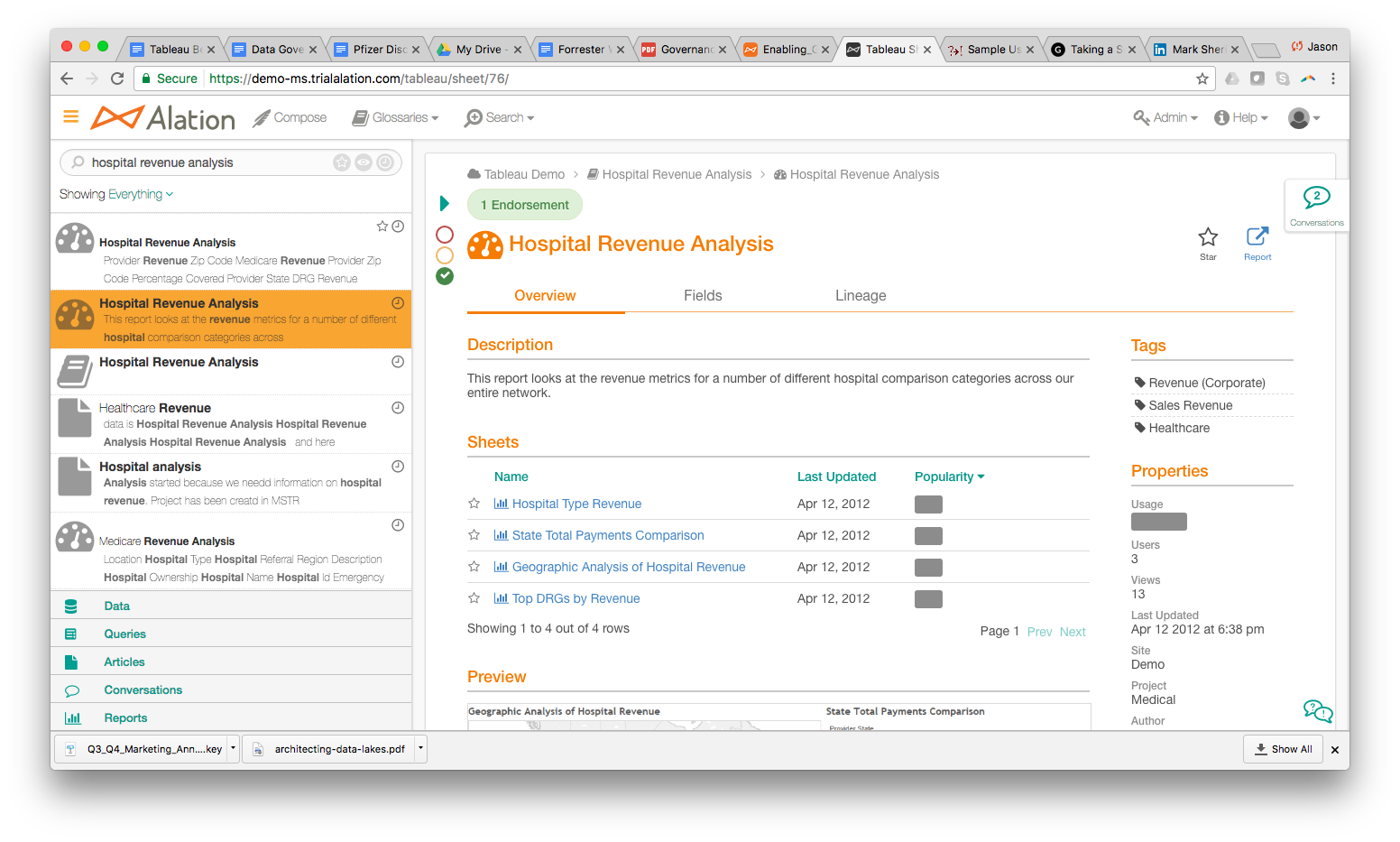Open Hospital Type Revenue sheet

576,504
